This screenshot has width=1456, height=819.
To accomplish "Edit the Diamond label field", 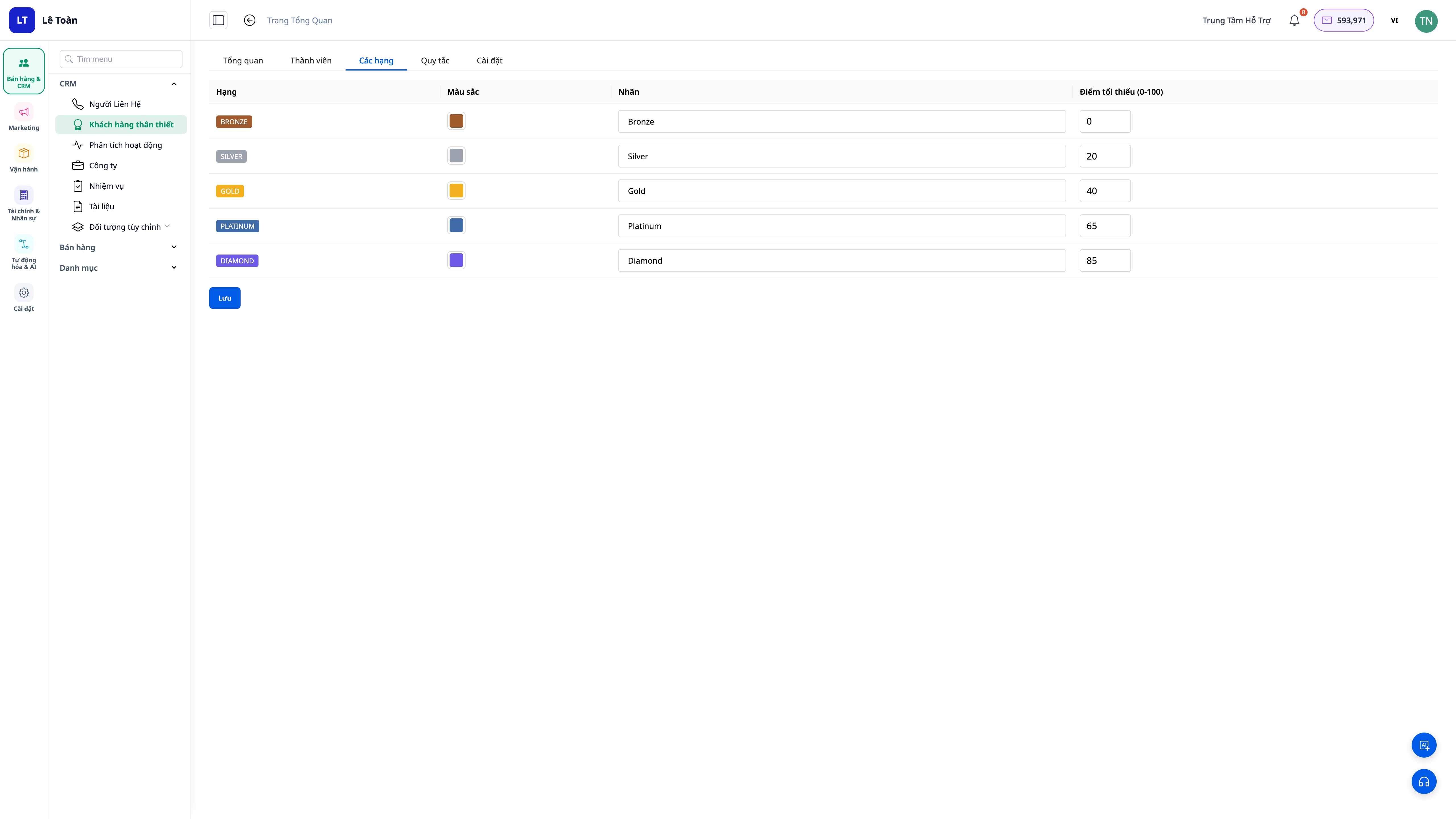I will pos(842,260).
